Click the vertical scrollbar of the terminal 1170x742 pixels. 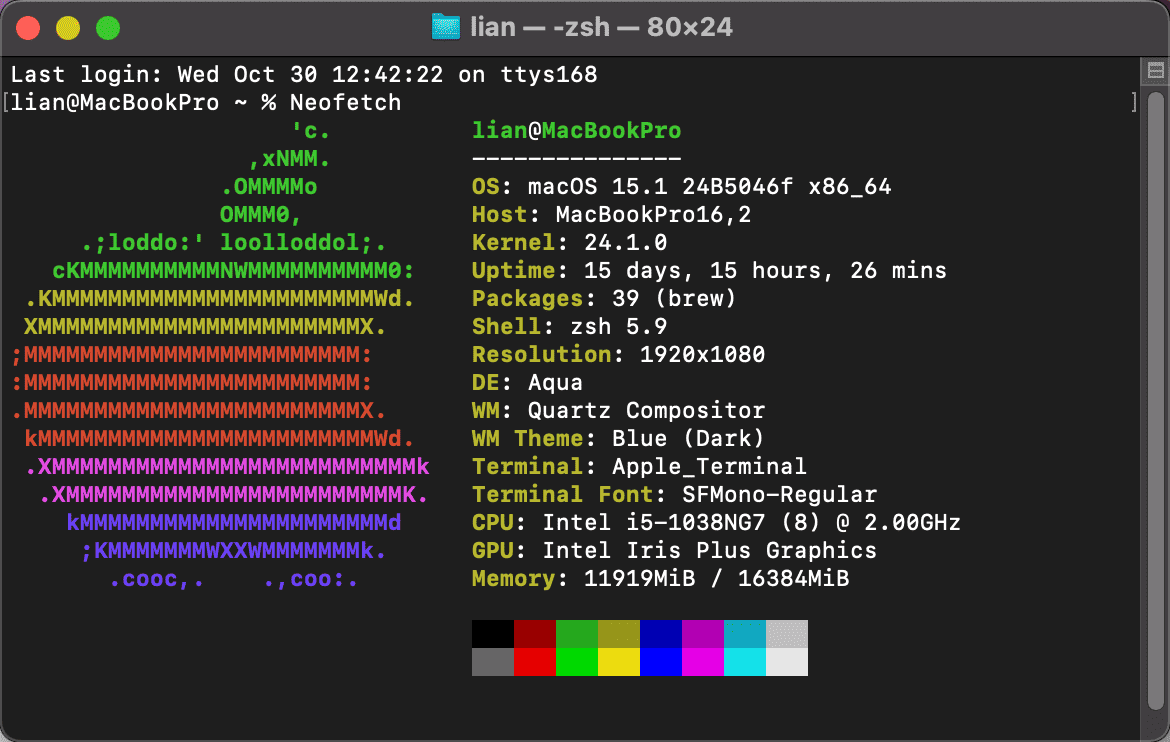(1156, 401)
